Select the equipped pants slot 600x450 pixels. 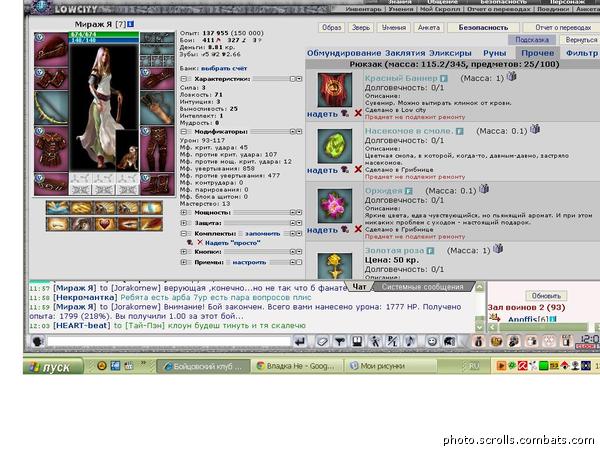(157, 149)
